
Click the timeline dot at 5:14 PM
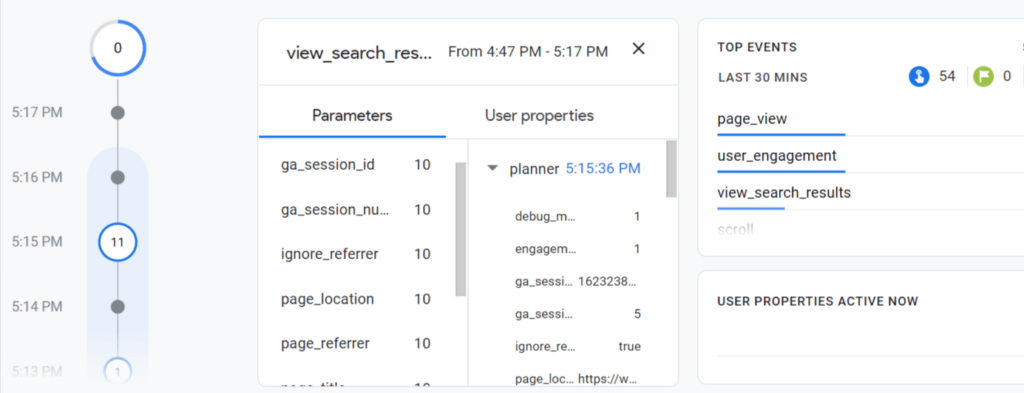click(x=118, y=306)
